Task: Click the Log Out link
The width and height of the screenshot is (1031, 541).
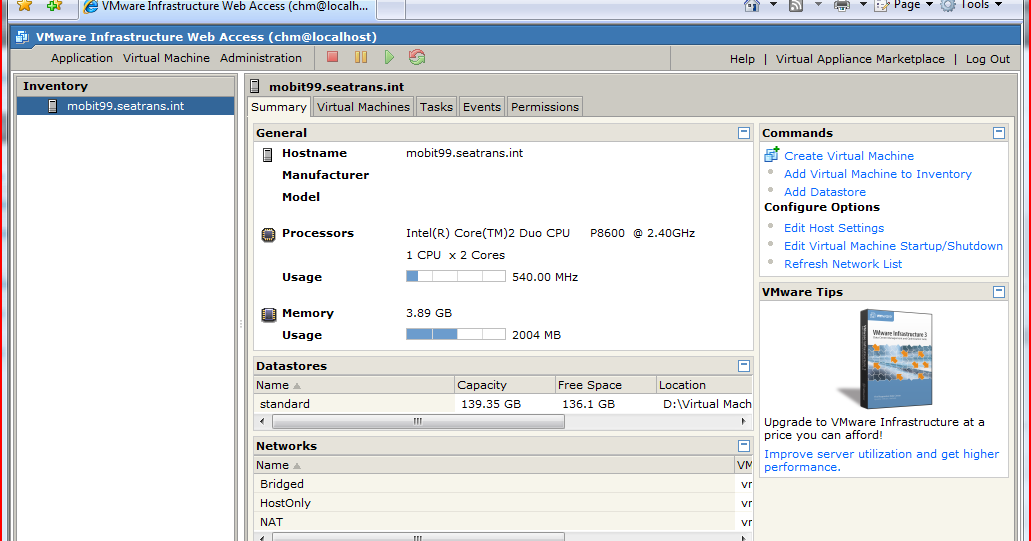Action: pyautogui.click(x=988, y=59)
